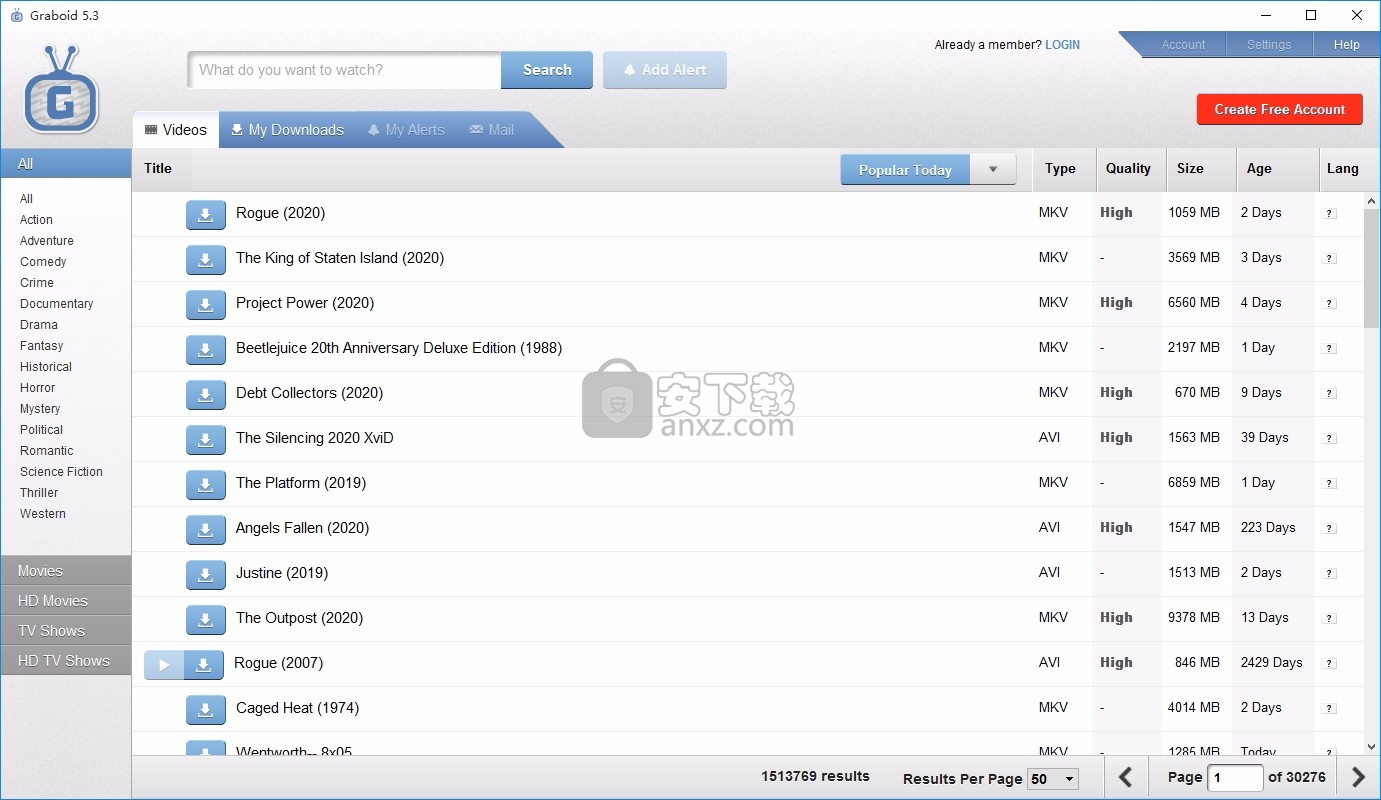Open language info icon for Rogue (2020)

[1329, 213]
